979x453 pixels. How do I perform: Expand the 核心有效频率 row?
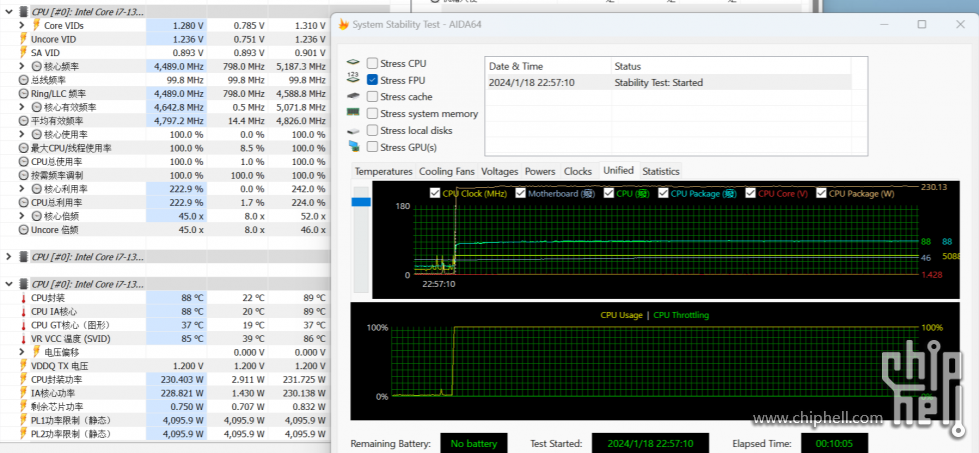click(x=22, y=107)
